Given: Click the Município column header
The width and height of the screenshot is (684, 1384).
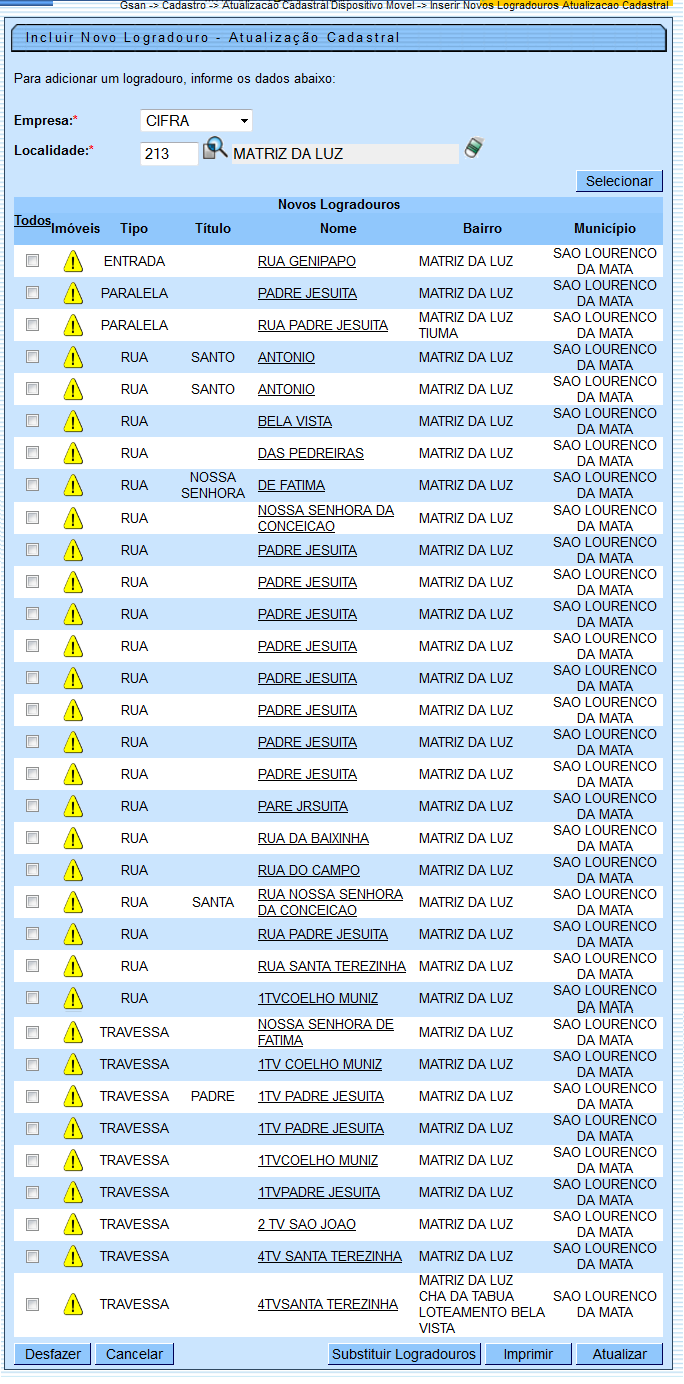Looking at the screenshot, I should pyautogui.click(x=605, y=228).
